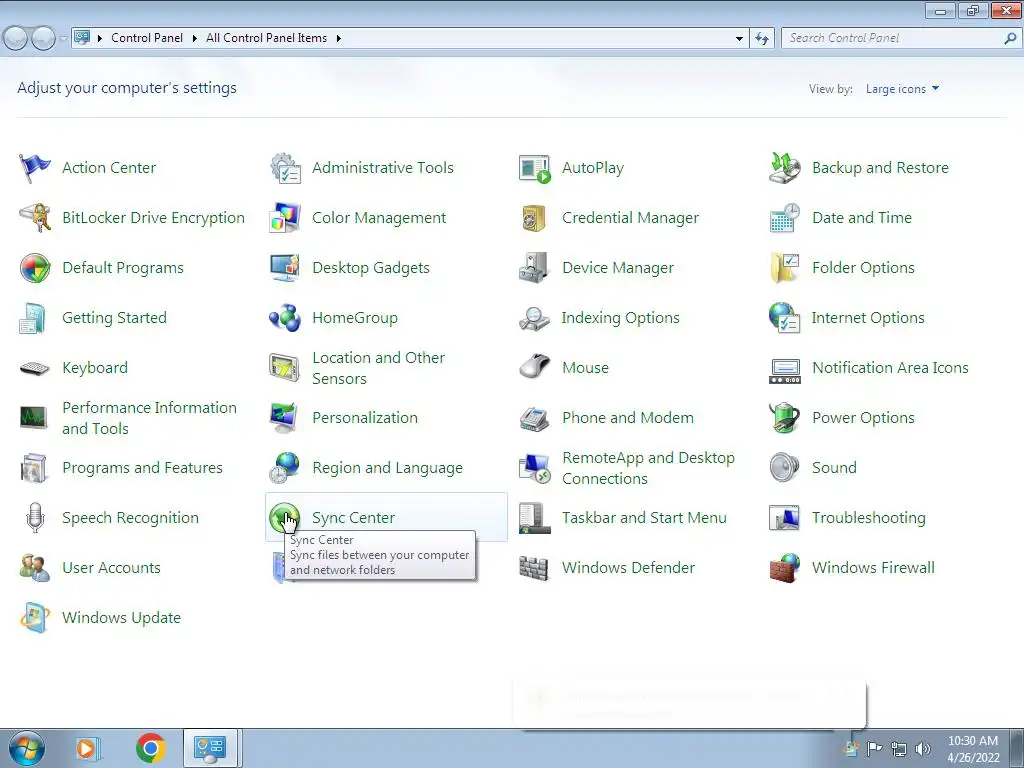1024x768 pixels.
Task: Click the Backup and Restore icon
Action: click(x=785, y=168)
